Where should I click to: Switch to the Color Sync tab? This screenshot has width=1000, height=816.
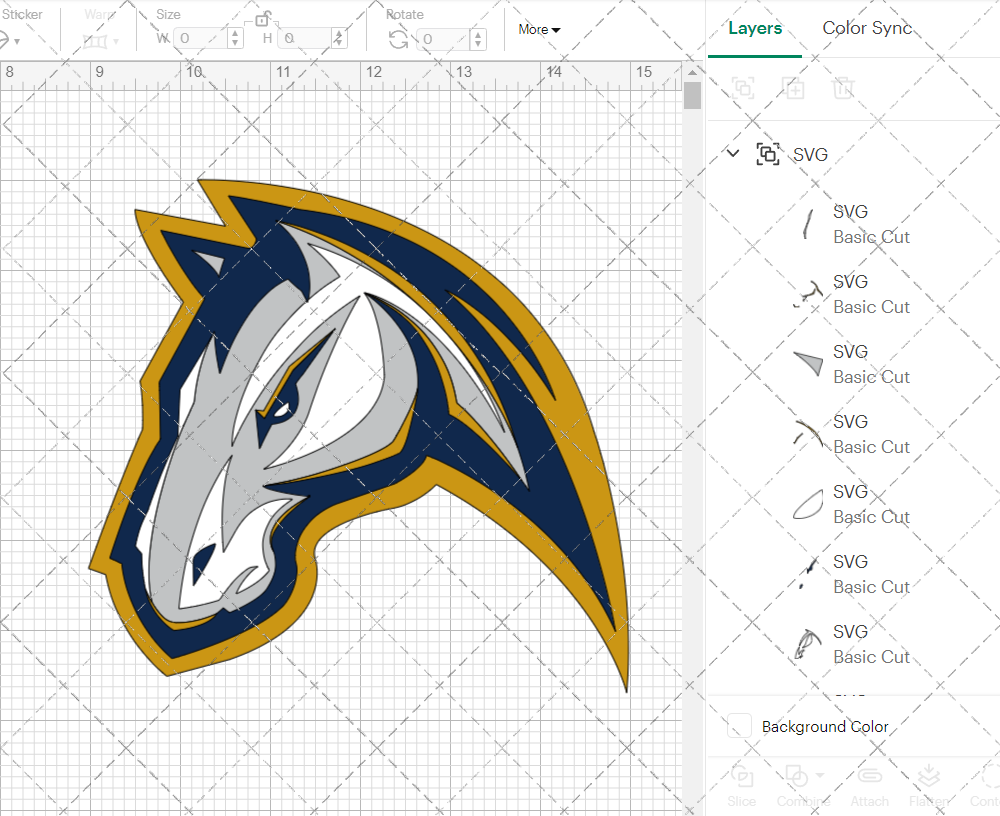point(867,28)
